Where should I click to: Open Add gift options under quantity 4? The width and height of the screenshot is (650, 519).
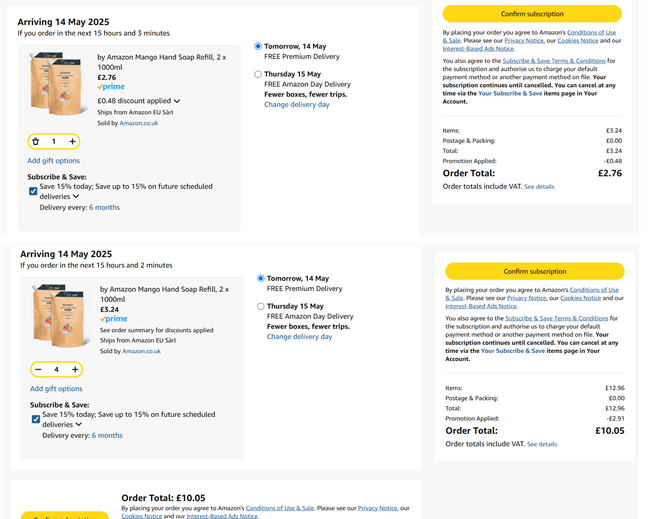(56, 388)
